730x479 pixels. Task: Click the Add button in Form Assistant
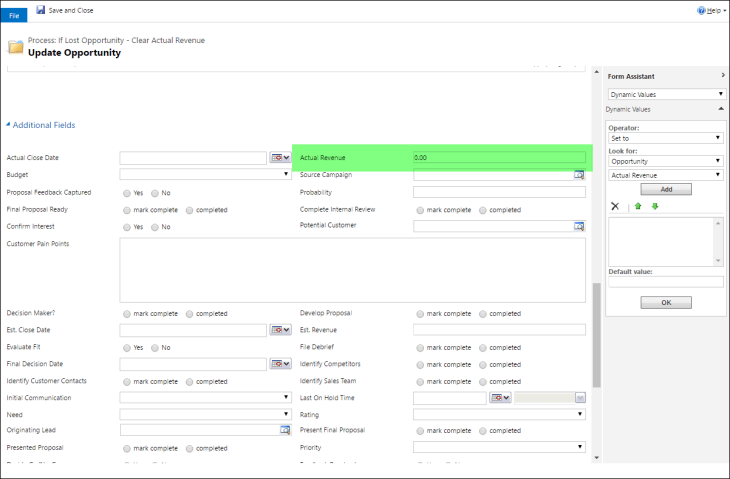coord(665,189)
